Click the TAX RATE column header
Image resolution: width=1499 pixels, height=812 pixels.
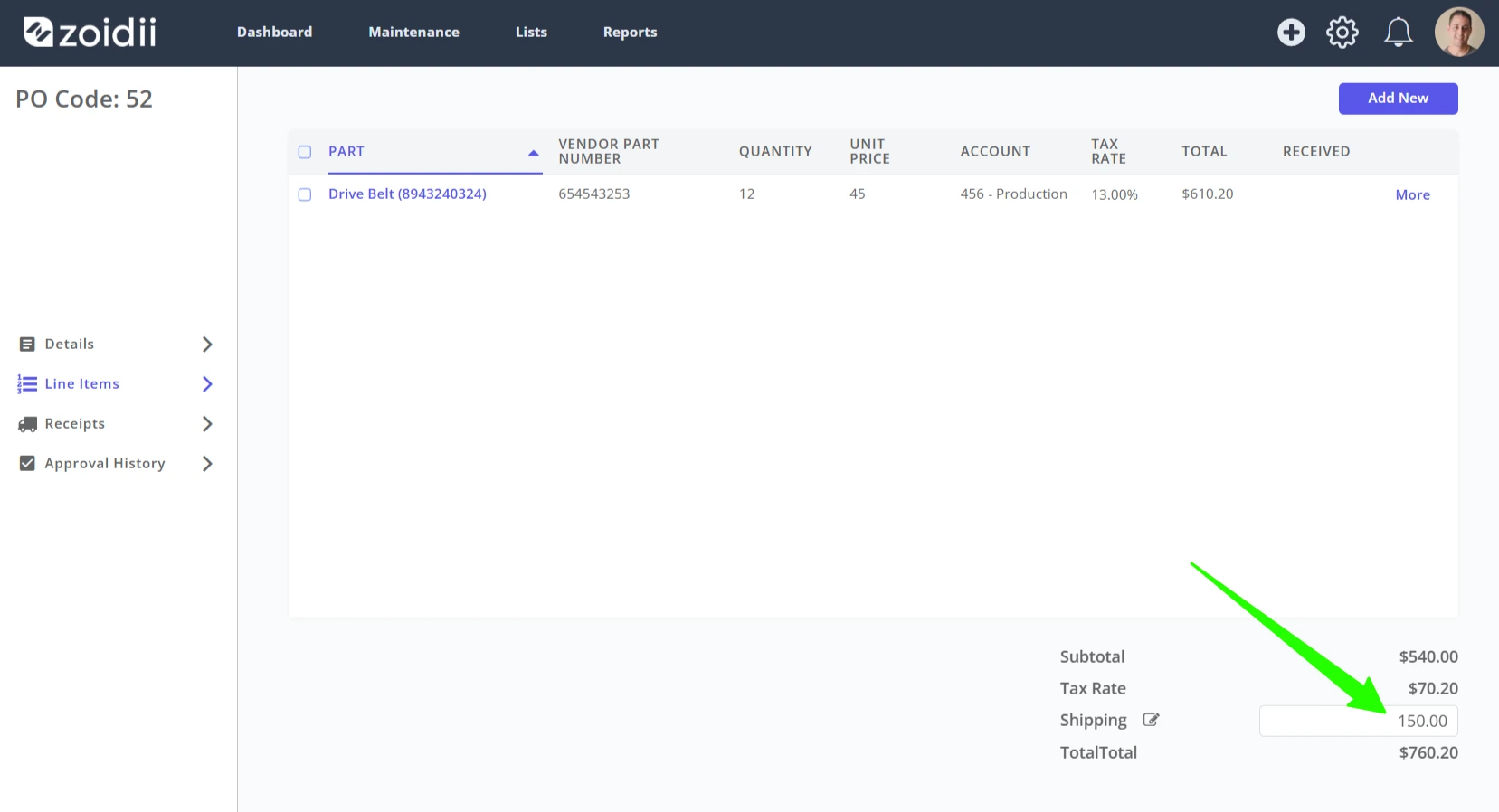click(x=1108, y=151)
